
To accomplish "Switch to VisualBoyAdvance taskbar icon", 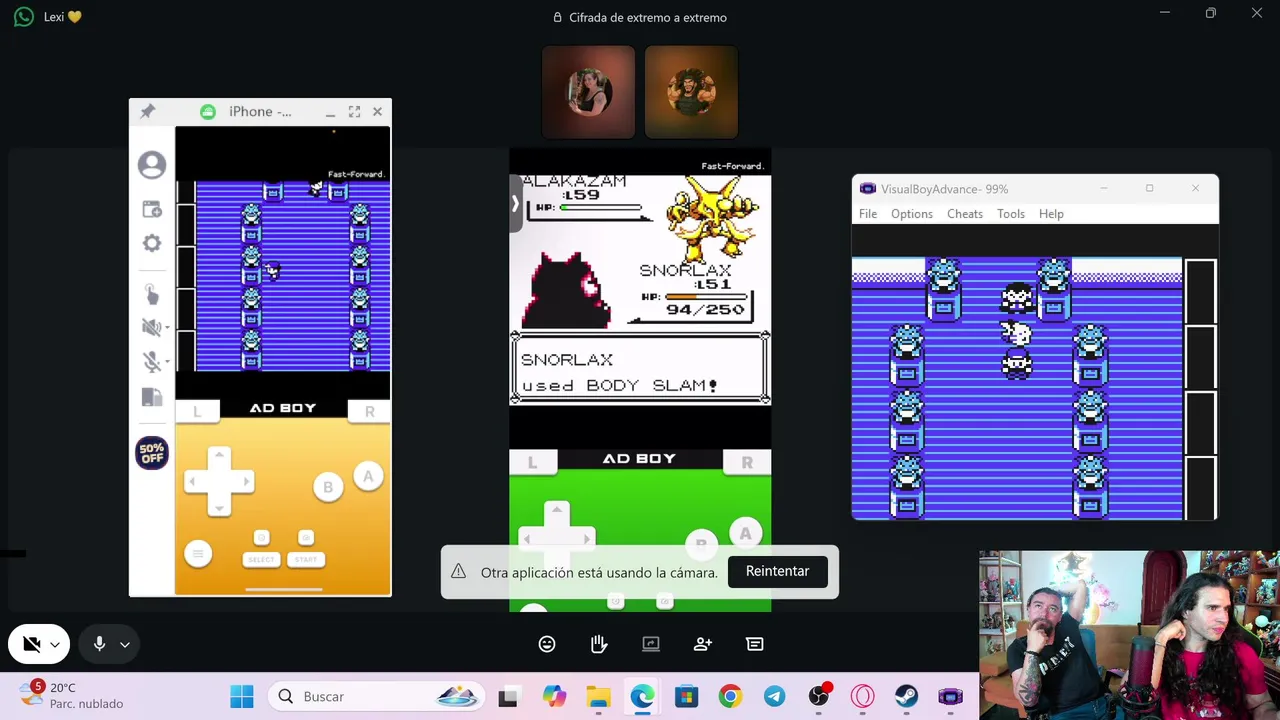I will point(950,697).
